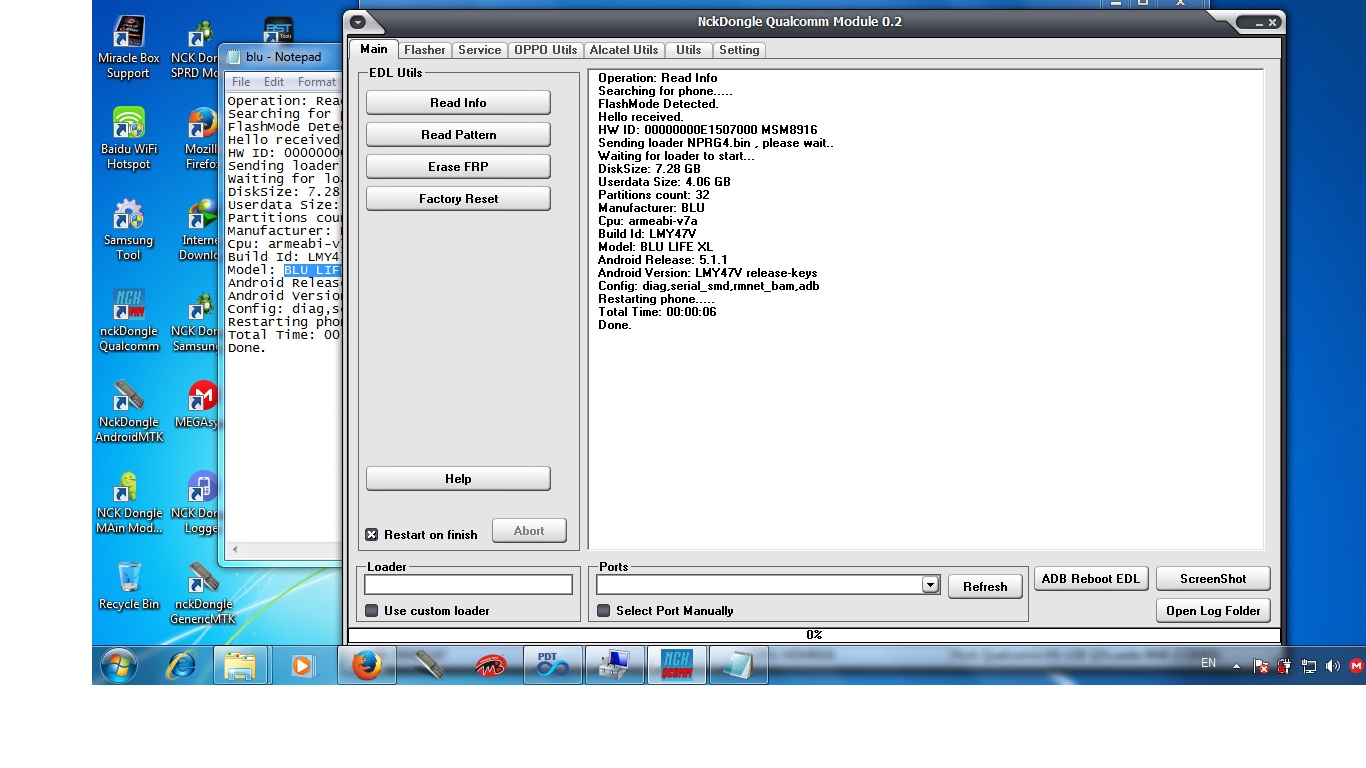This screenshot has width=1366, height=768.
Task: Focus the Loader path input field
Action: tap(468, 585)
